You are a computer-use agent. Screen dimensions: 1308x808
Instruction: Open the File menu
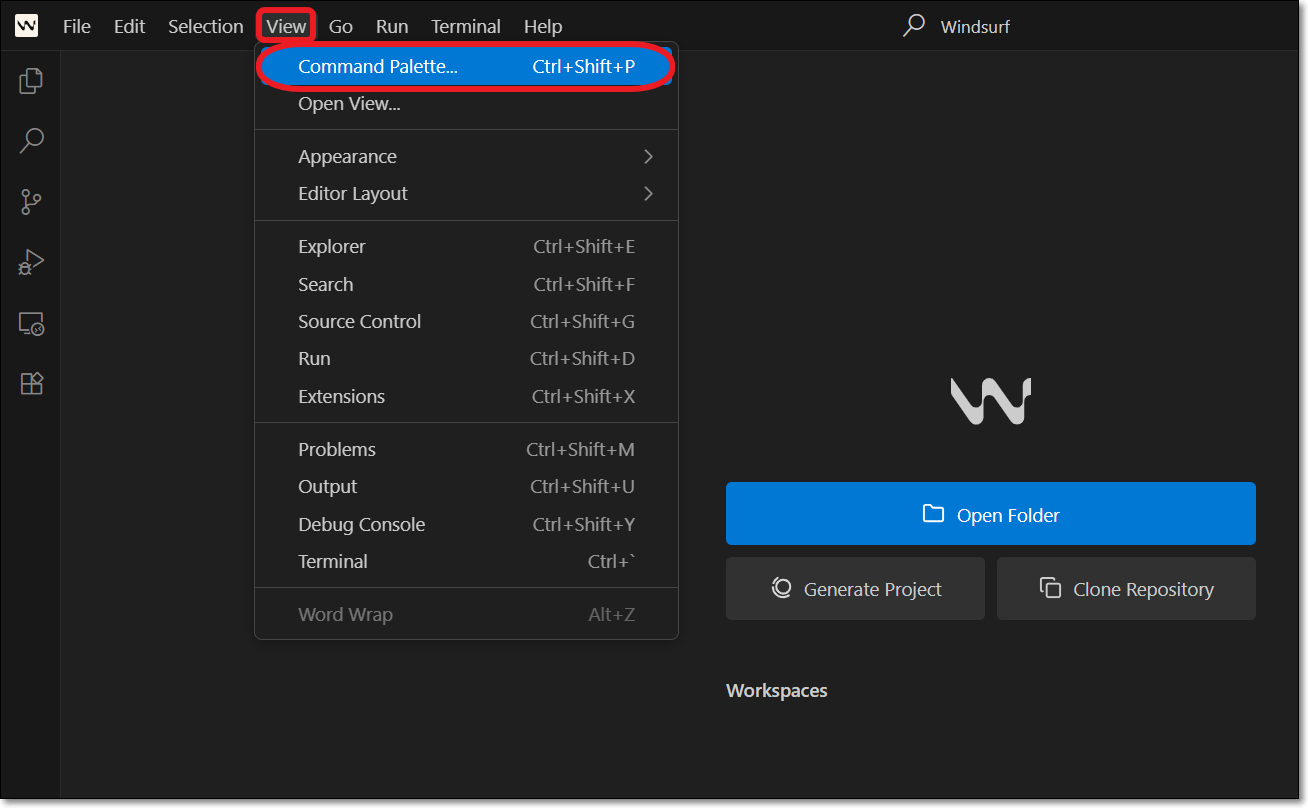[x=76, y=26]
